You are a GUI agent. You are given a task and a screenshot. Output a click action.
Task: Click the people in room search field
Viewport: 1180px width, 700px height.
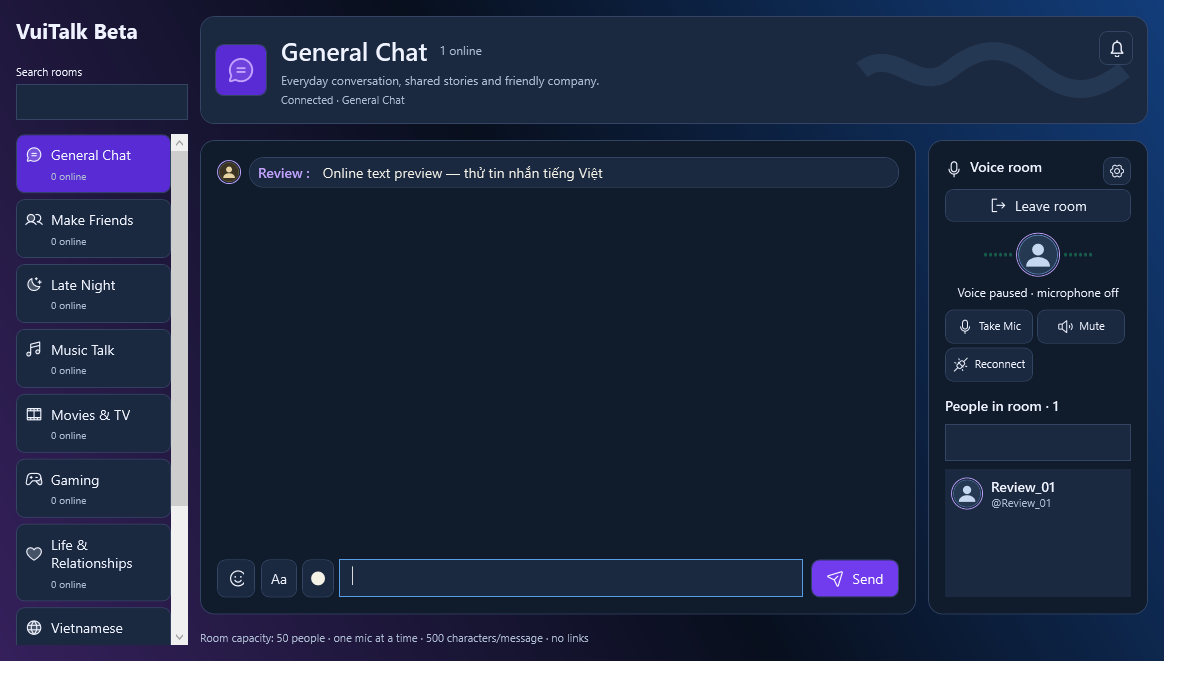pyautogui.click(x=1038, y=443)
